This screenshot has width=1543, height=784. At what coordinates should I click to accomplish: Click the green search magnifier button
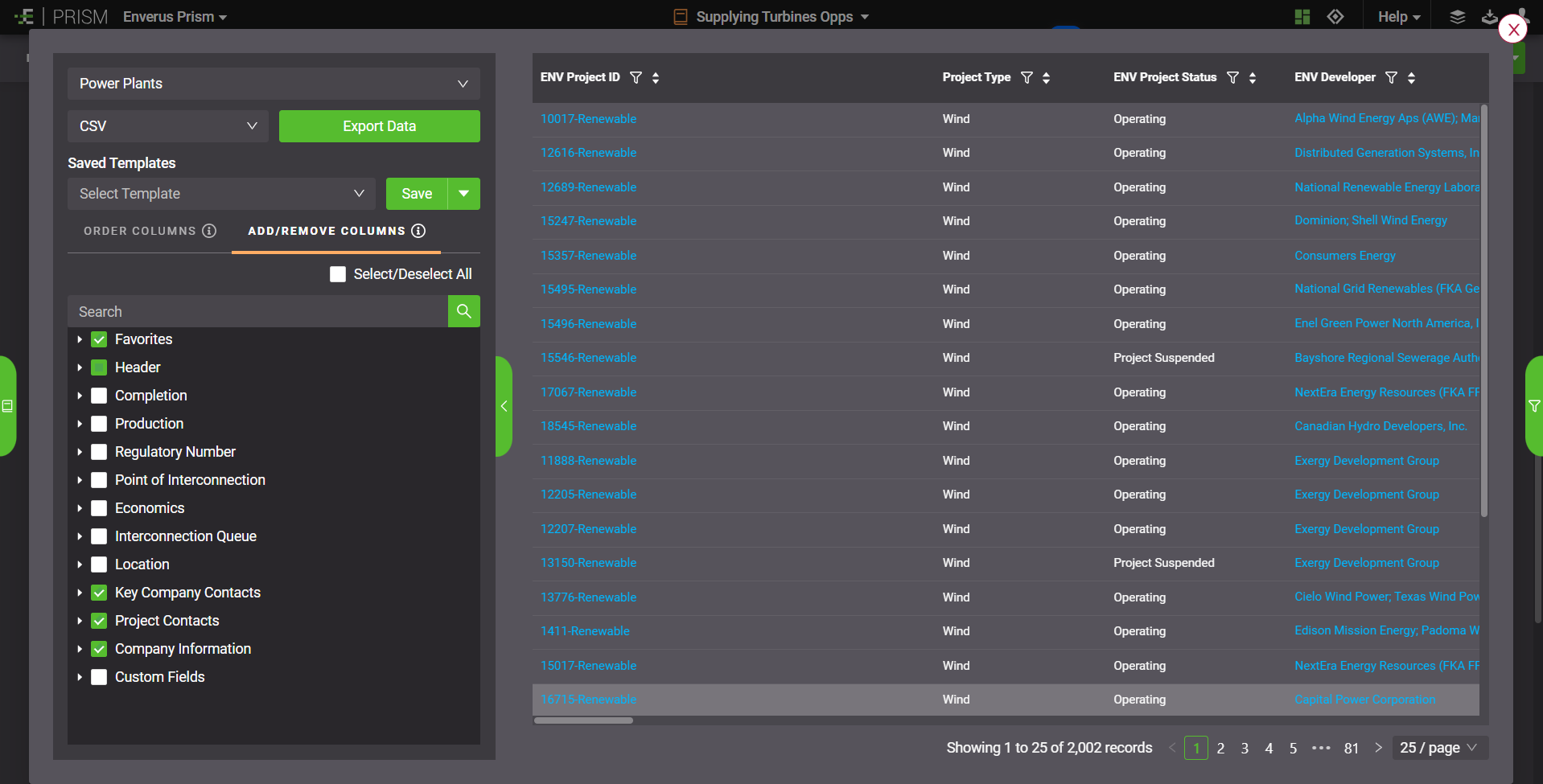tap(463, 311)
